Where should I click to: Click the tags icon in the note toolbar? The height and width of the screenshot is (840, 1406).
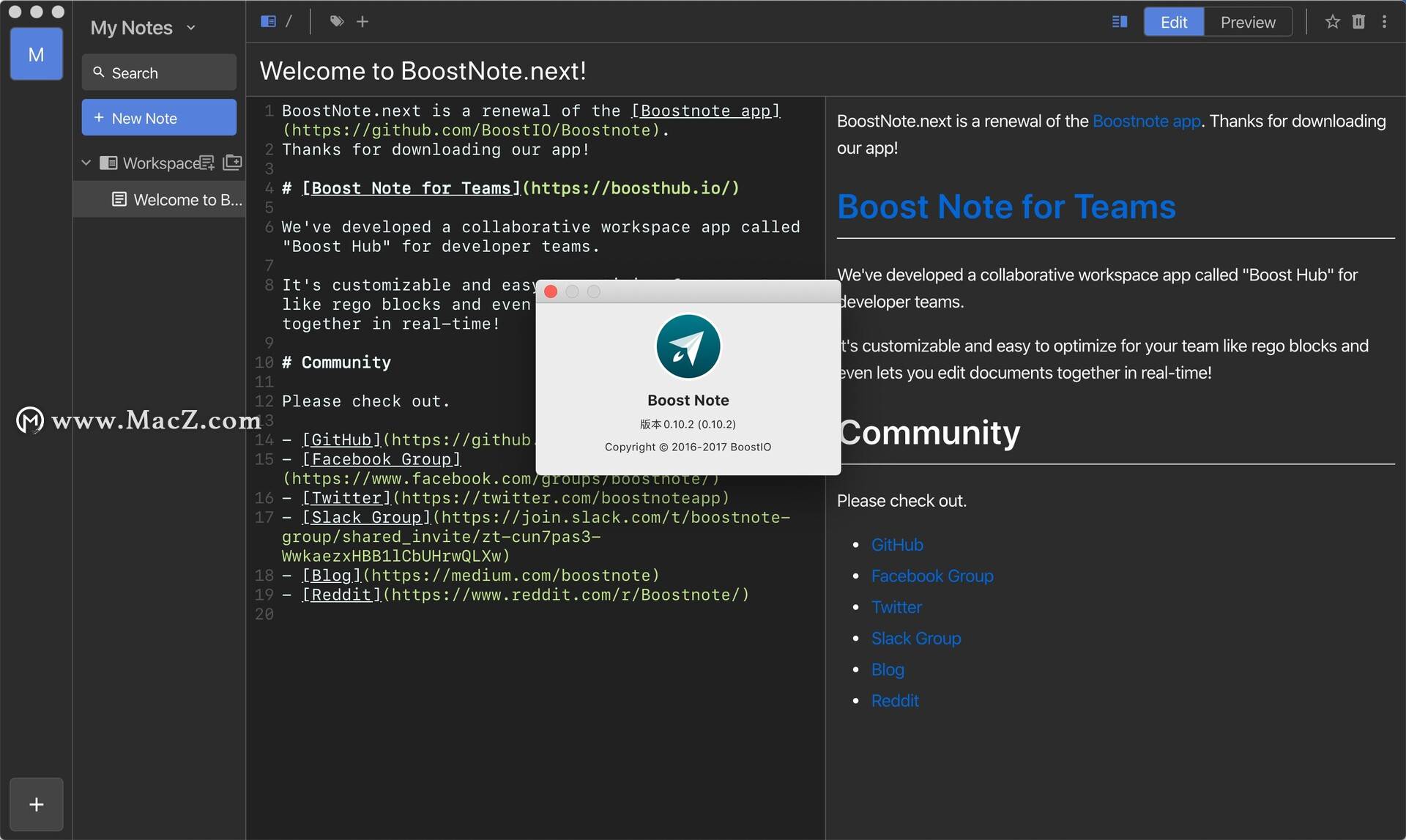(x=336, y=21)
